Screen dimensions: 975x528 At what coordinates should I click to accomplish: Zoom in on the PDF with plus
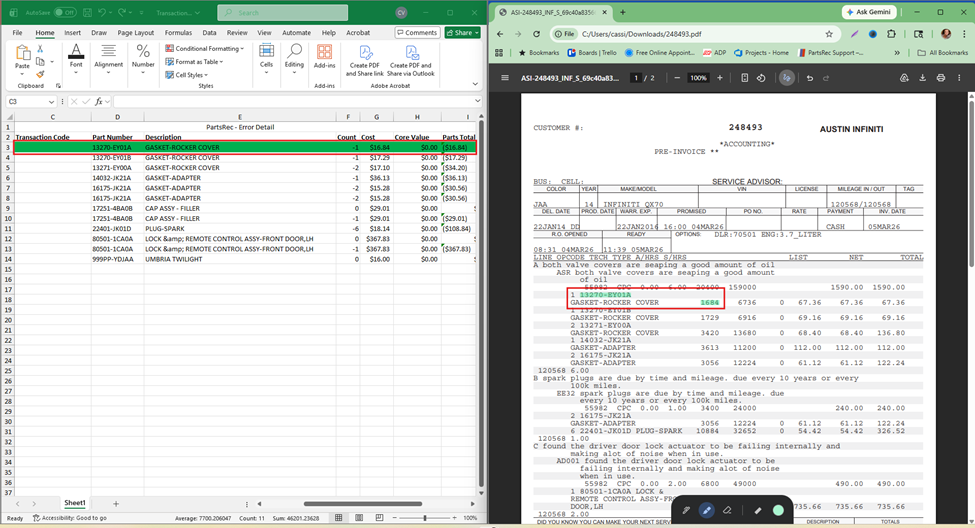[x=719, y=78]
